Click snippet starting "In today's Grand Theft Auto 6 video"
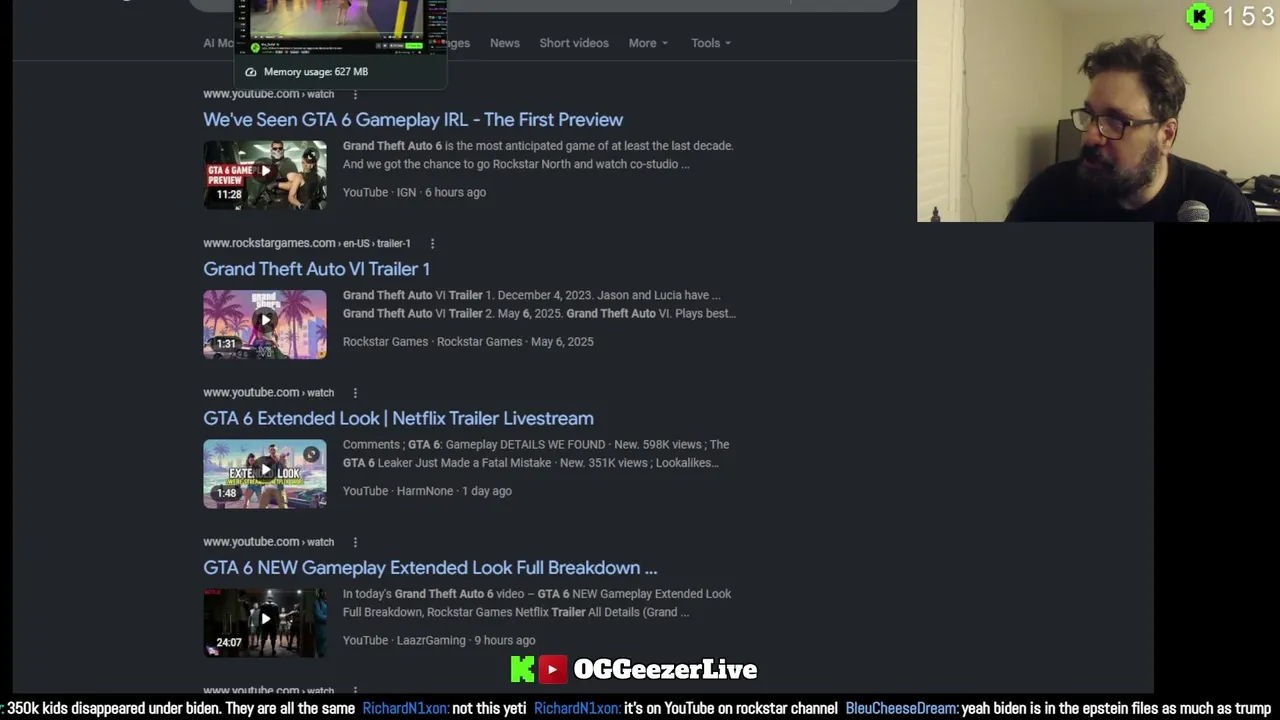This screenshot has height=720, width=1280. tap(537, 603)
